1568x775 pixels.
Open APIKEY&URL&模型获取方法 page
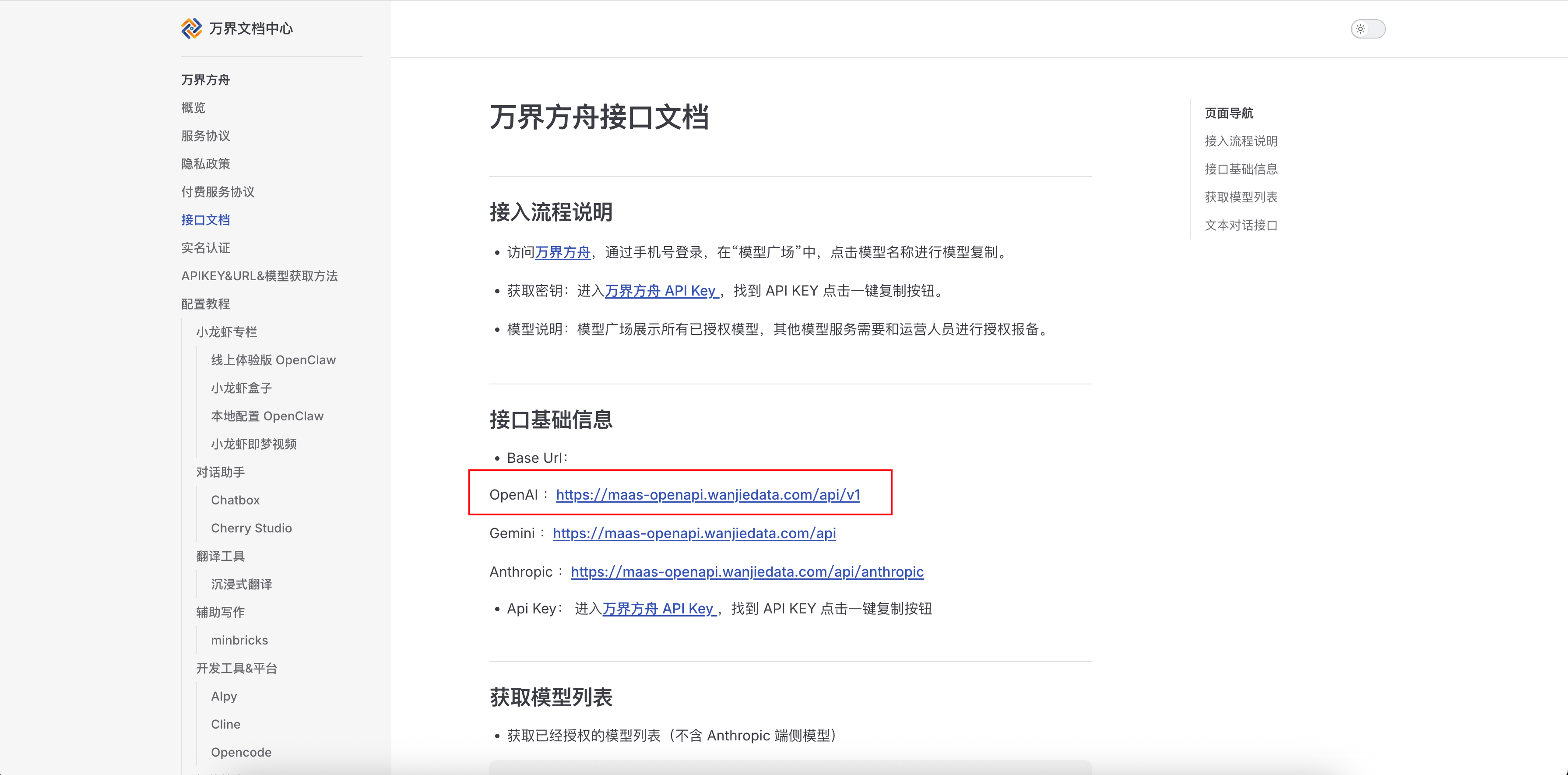pos(259,276)
